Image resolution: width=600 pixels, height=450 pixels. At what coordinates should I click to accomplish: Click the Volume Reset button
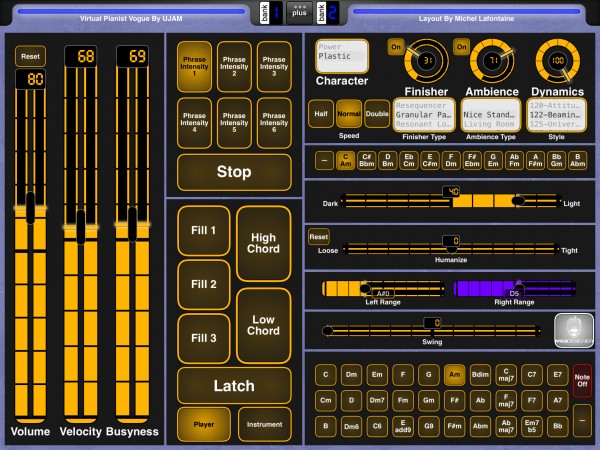click(30, 56)
